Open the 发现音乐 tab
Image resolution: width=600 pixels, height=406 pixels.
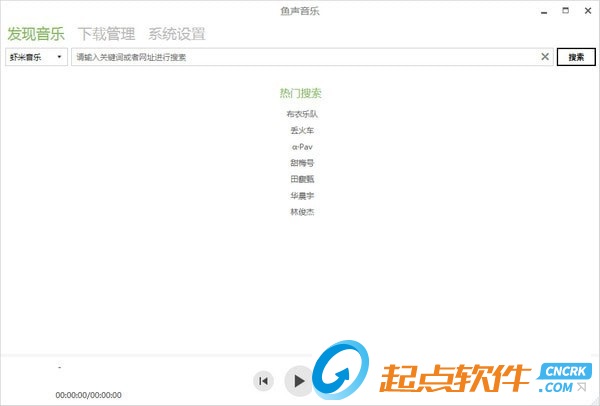pos(36,34)
